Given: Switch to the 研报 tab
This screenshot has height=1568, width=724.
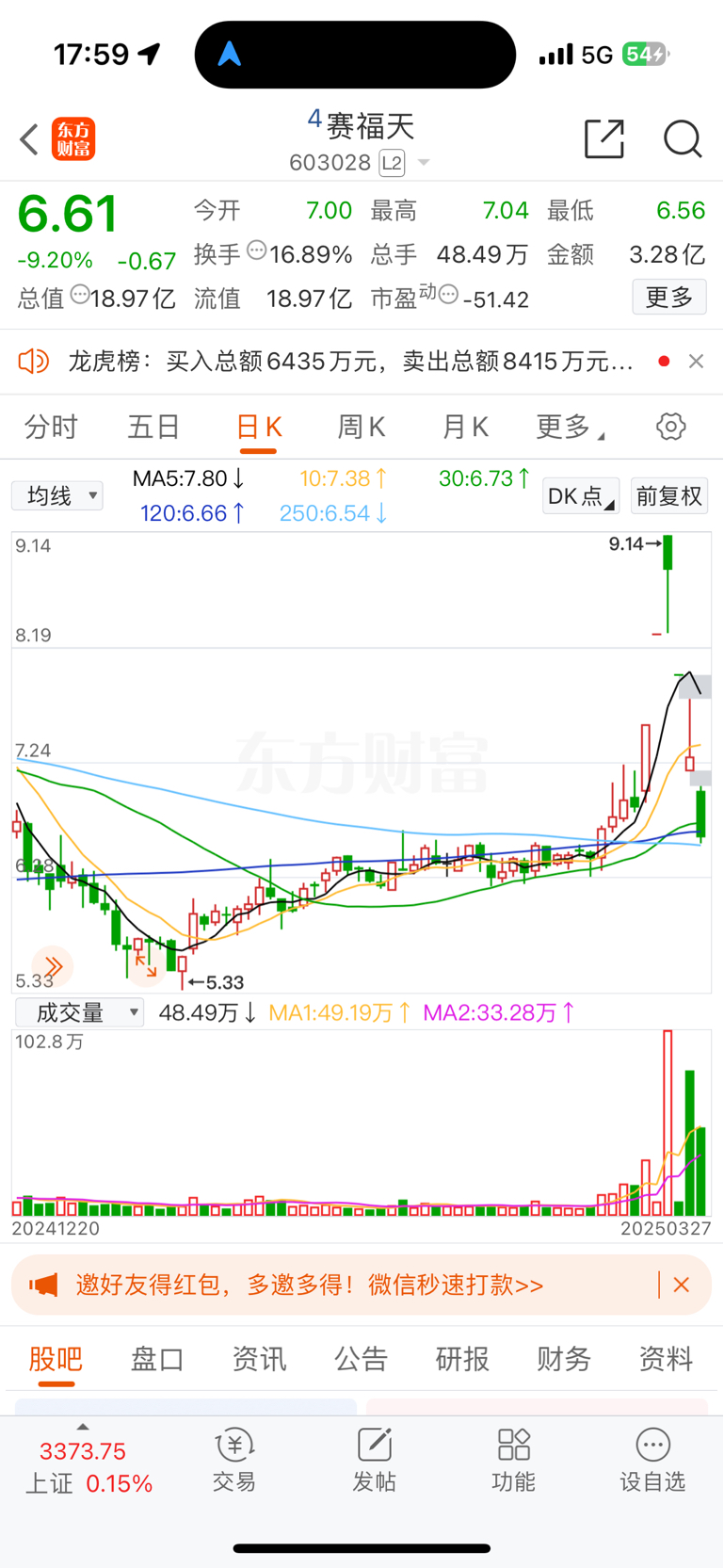Looking at the screenshot, I should (x=462, y=1359).
